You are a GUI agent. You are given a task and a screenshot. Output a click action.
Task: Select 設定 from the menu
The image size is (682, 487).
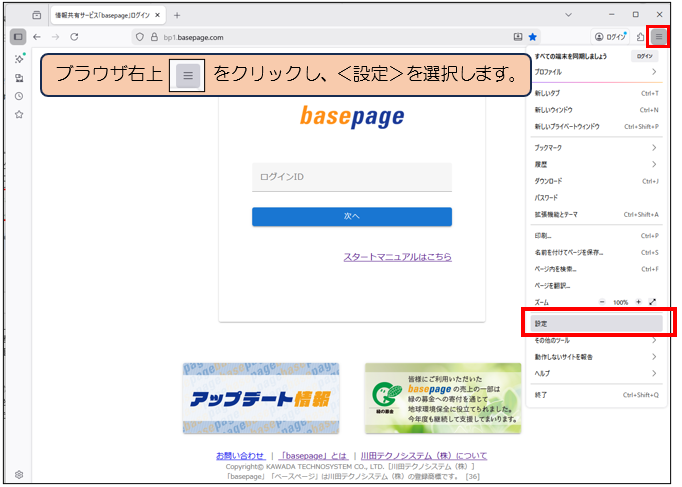pyautogui.click(x=593, y=324)
